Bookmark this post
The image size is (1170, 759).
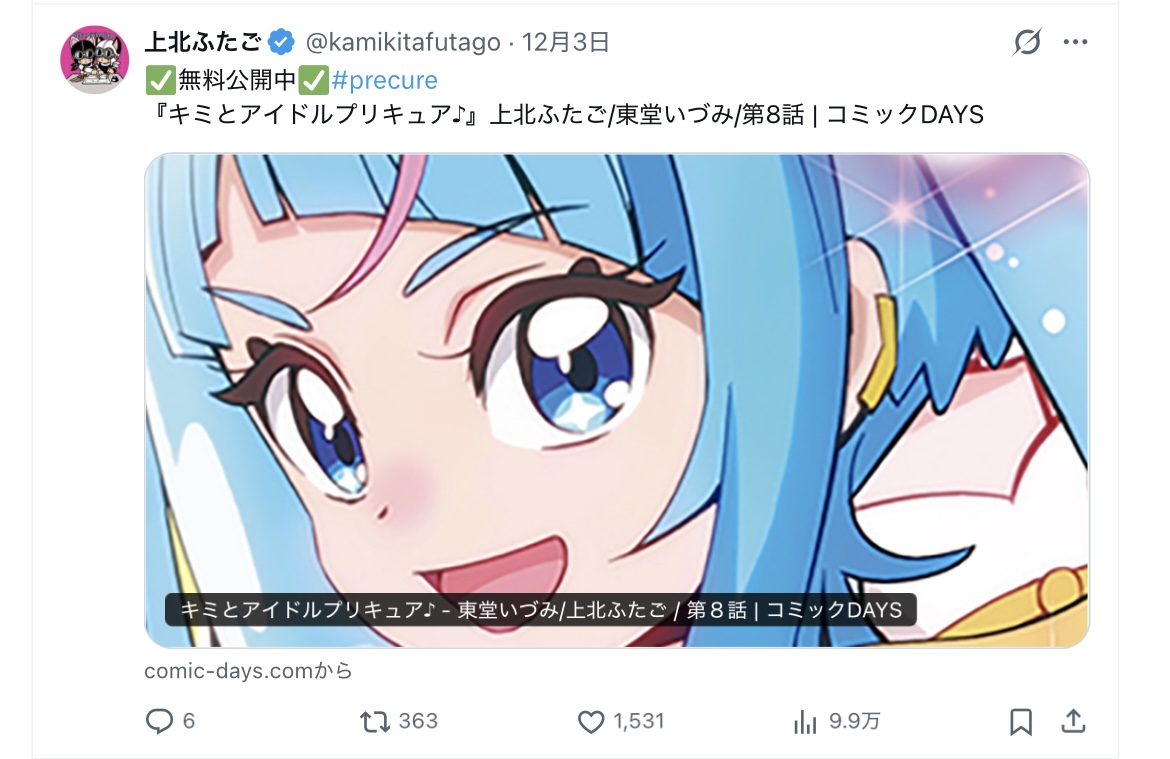(x=1021, y=722)
